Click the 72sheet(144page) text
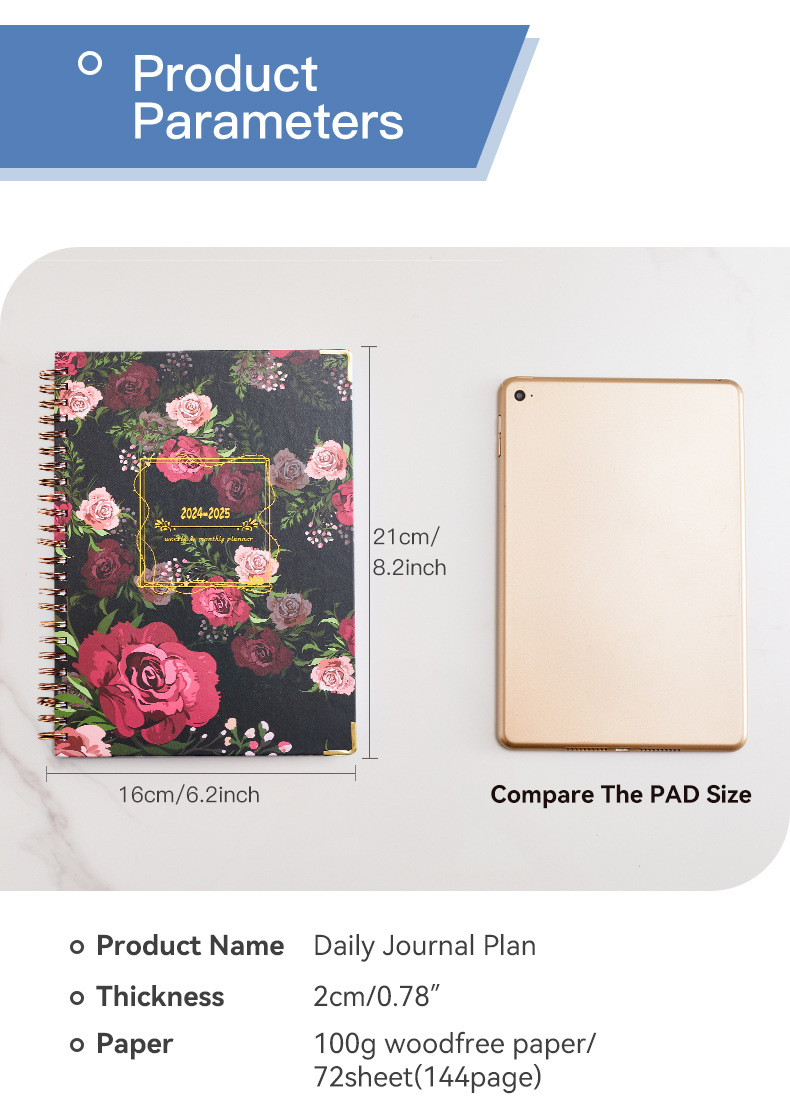 428,1077
